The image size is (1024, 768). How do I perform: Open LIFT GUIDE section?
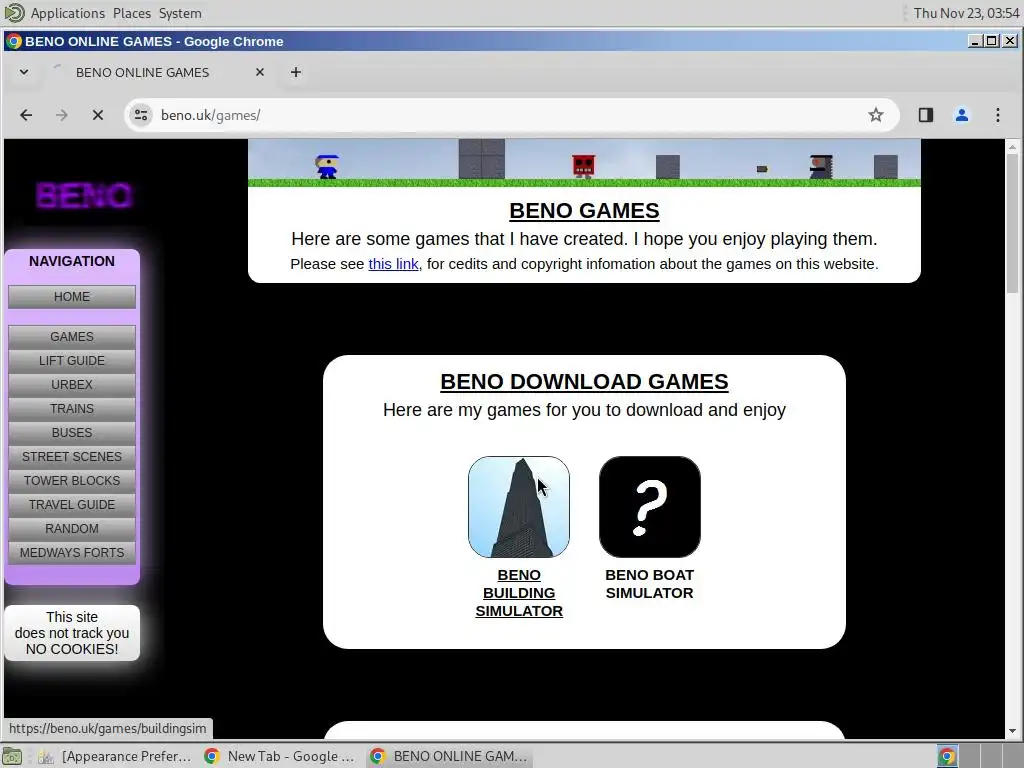coord(72,360)
